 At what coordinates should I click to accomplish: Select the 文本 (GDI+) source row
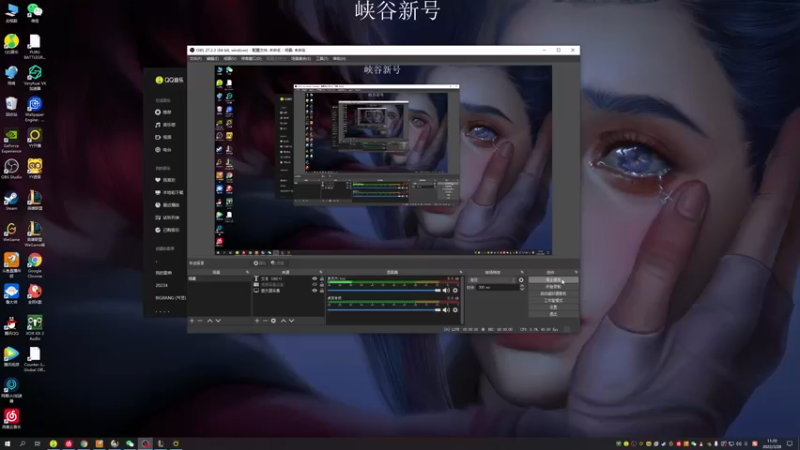tap(289, 279)
